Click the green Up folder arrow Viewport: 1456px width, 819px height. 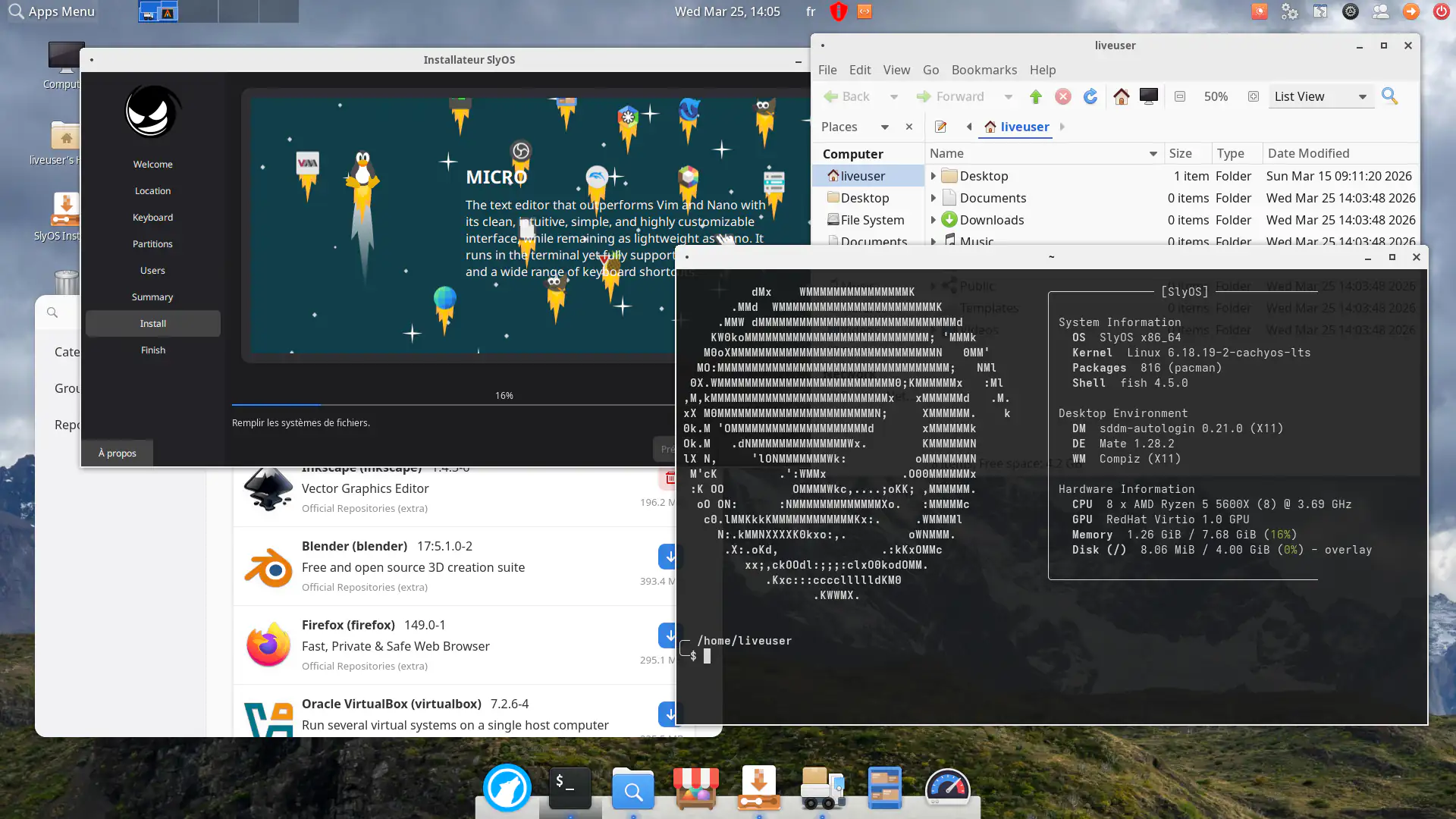pos(1035,96)
